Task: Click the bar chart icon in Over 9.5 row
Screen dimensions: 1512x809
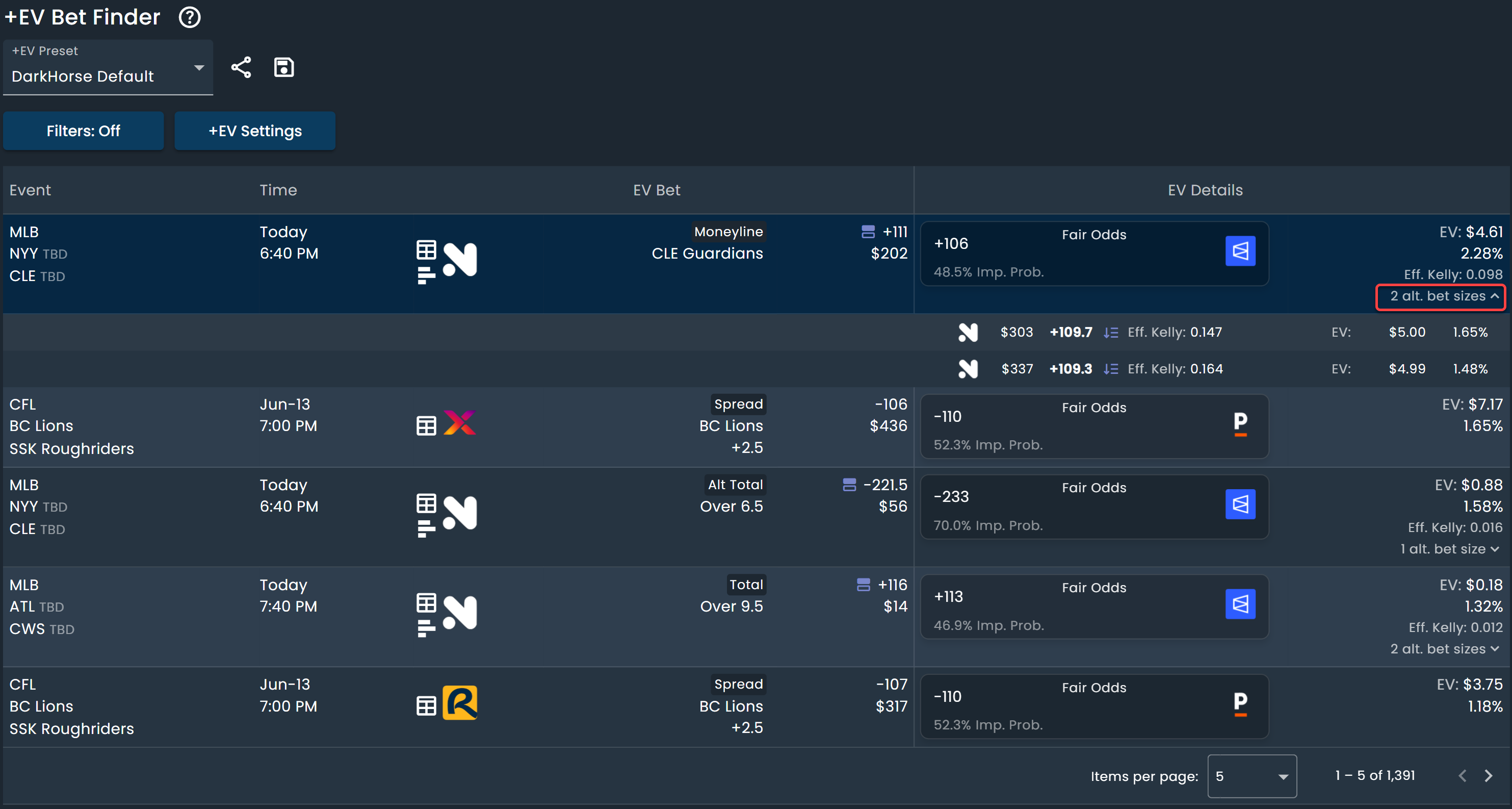Action: pos(426,628)
